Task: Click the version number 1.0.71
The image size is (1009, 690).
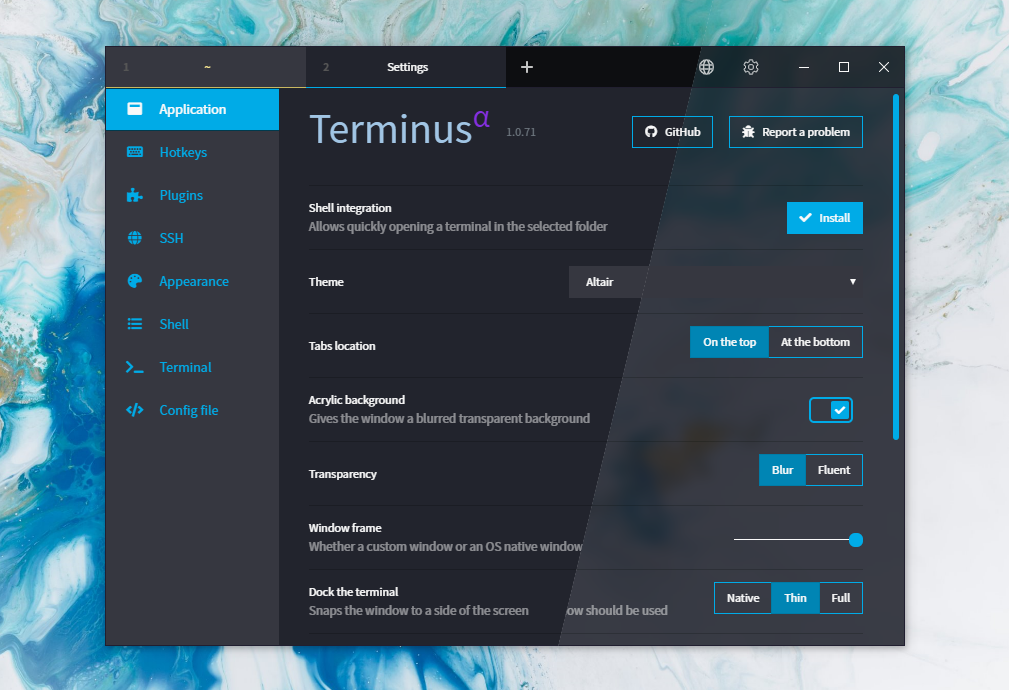Action: (521, 132)
